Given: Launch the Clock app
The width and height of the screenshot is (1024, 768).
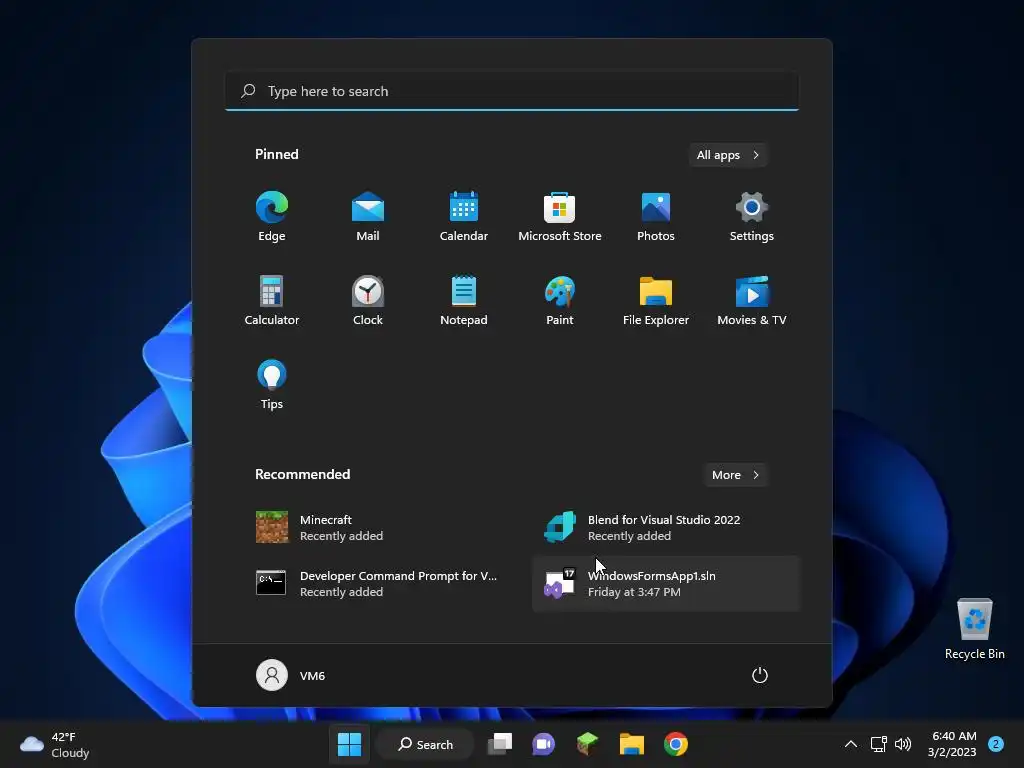Looking at the screenshot, I should [x=368, y=300].
